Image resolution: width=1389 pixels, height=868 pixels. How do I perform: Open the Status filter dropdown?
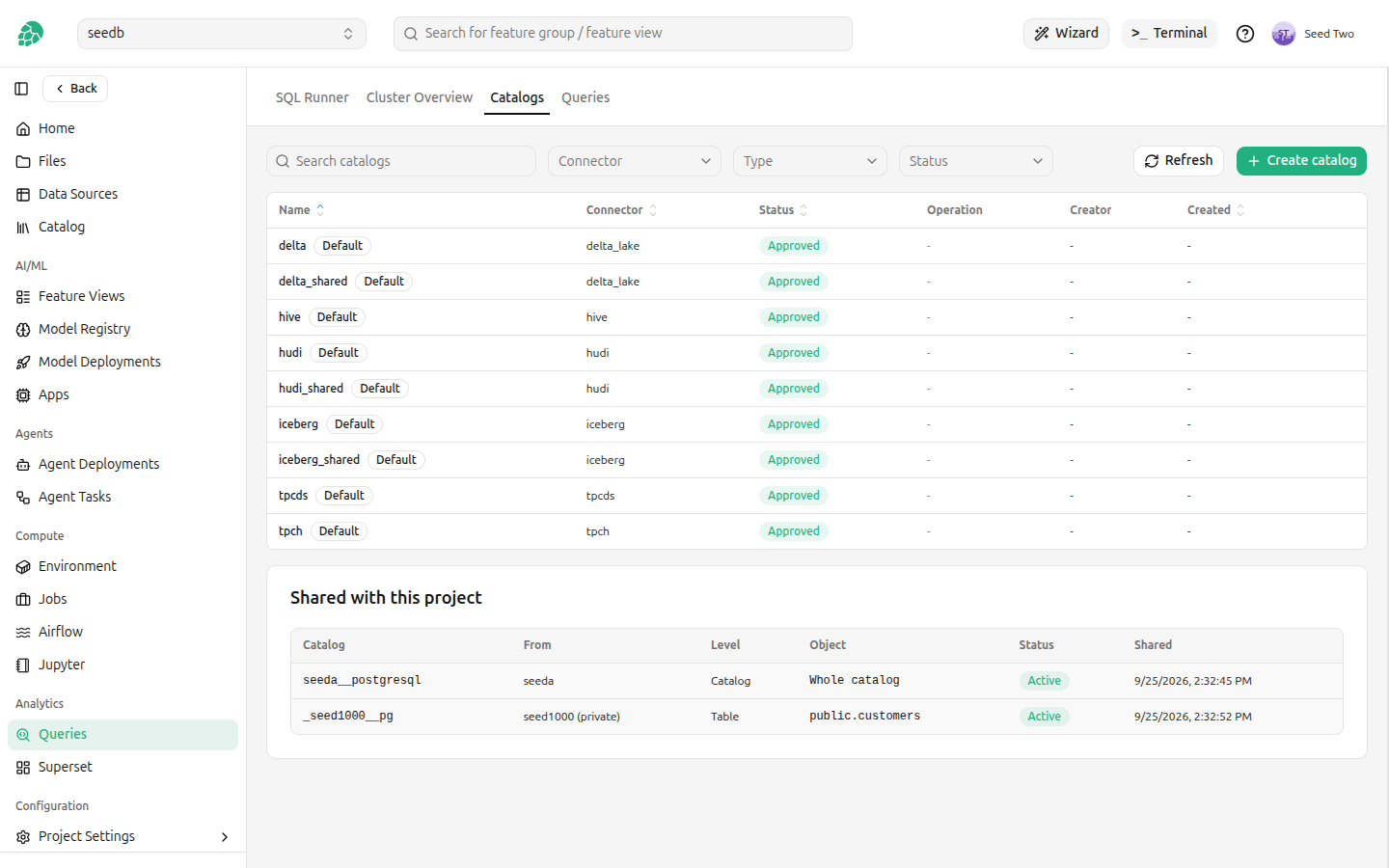pos(975,161)
